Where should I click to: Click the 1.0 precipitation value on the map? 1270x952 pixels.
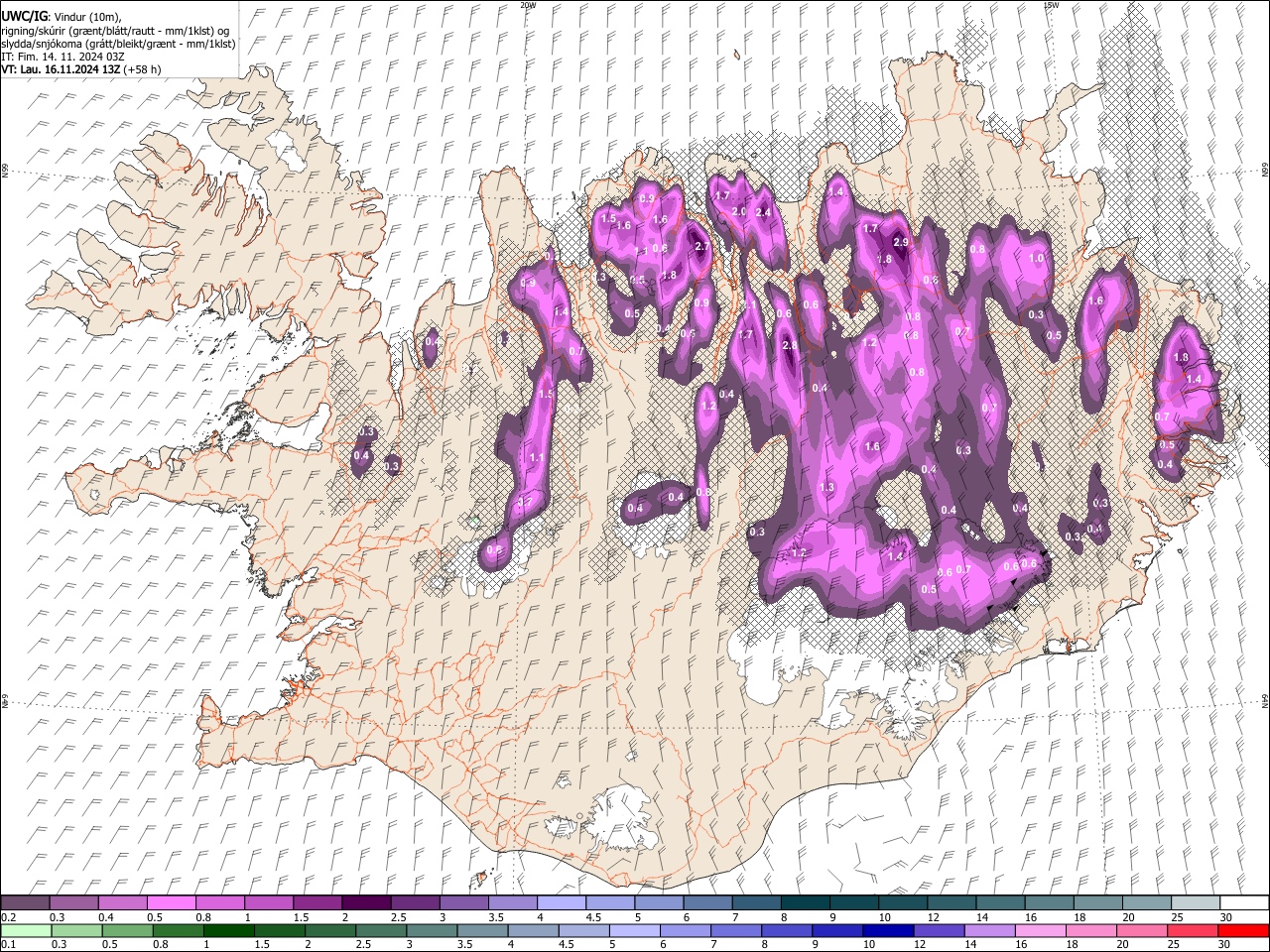[1036, 257]
